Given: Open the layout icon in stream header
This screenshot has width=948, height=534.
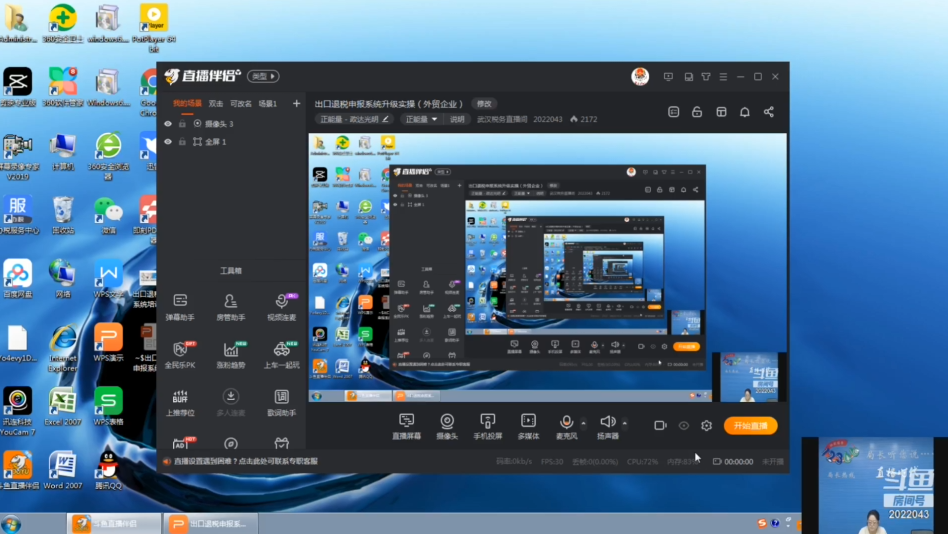Looking at the screenshot, I should 721,112.
